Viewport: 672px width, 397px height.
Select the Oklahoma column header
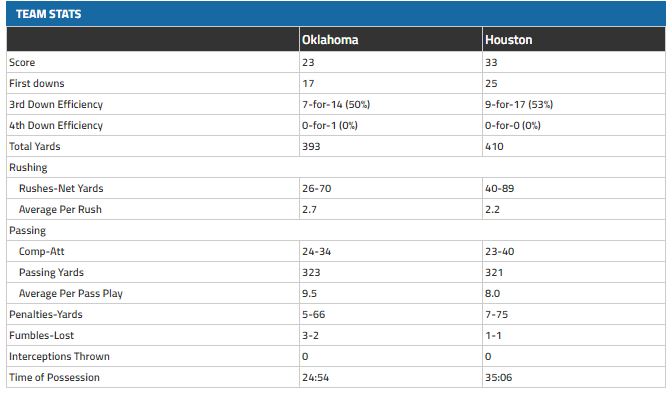tap(330, 40)
